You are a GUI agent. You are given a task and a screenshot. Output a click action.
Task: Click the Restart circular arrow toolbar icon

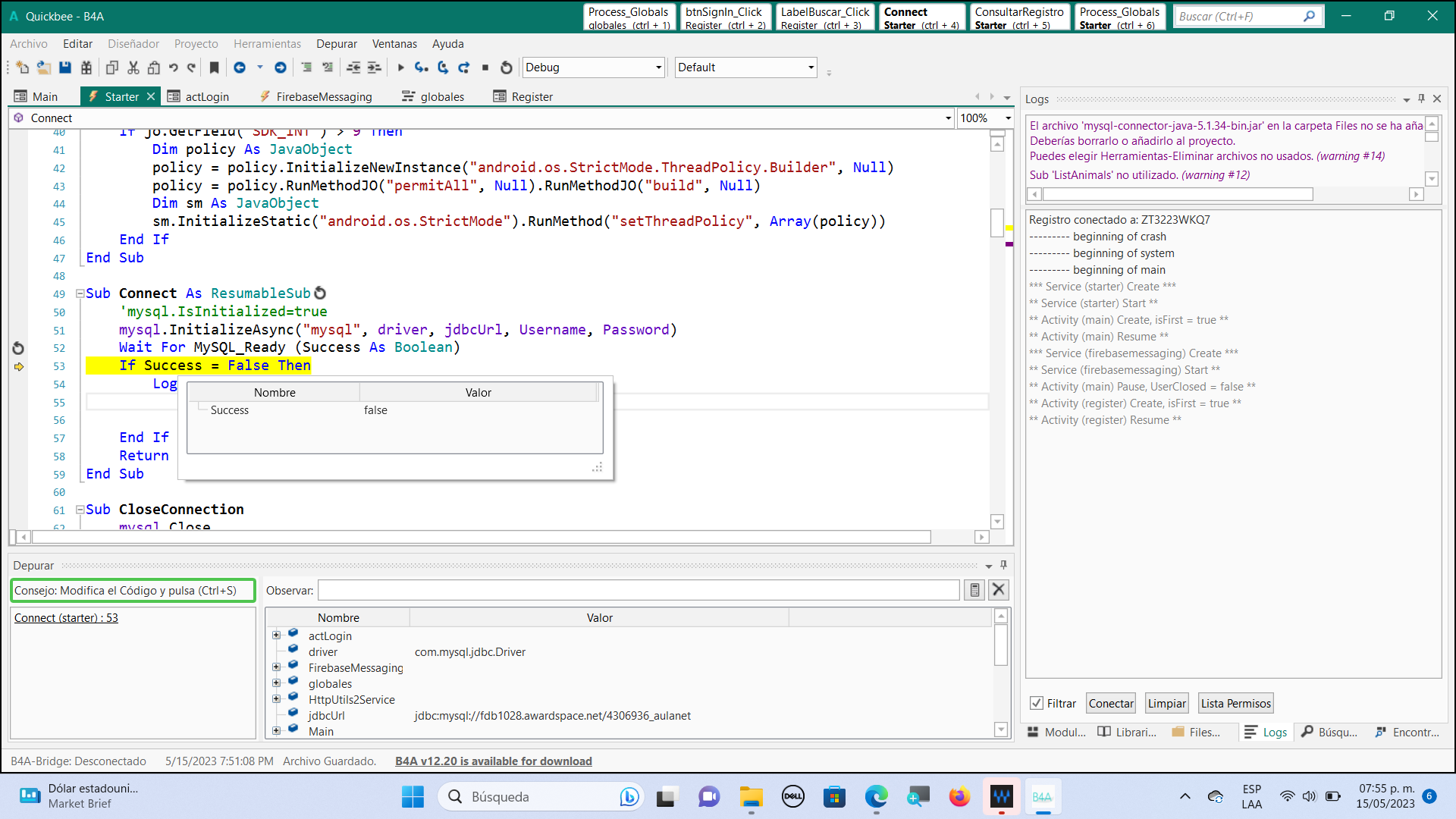[507, 67]
